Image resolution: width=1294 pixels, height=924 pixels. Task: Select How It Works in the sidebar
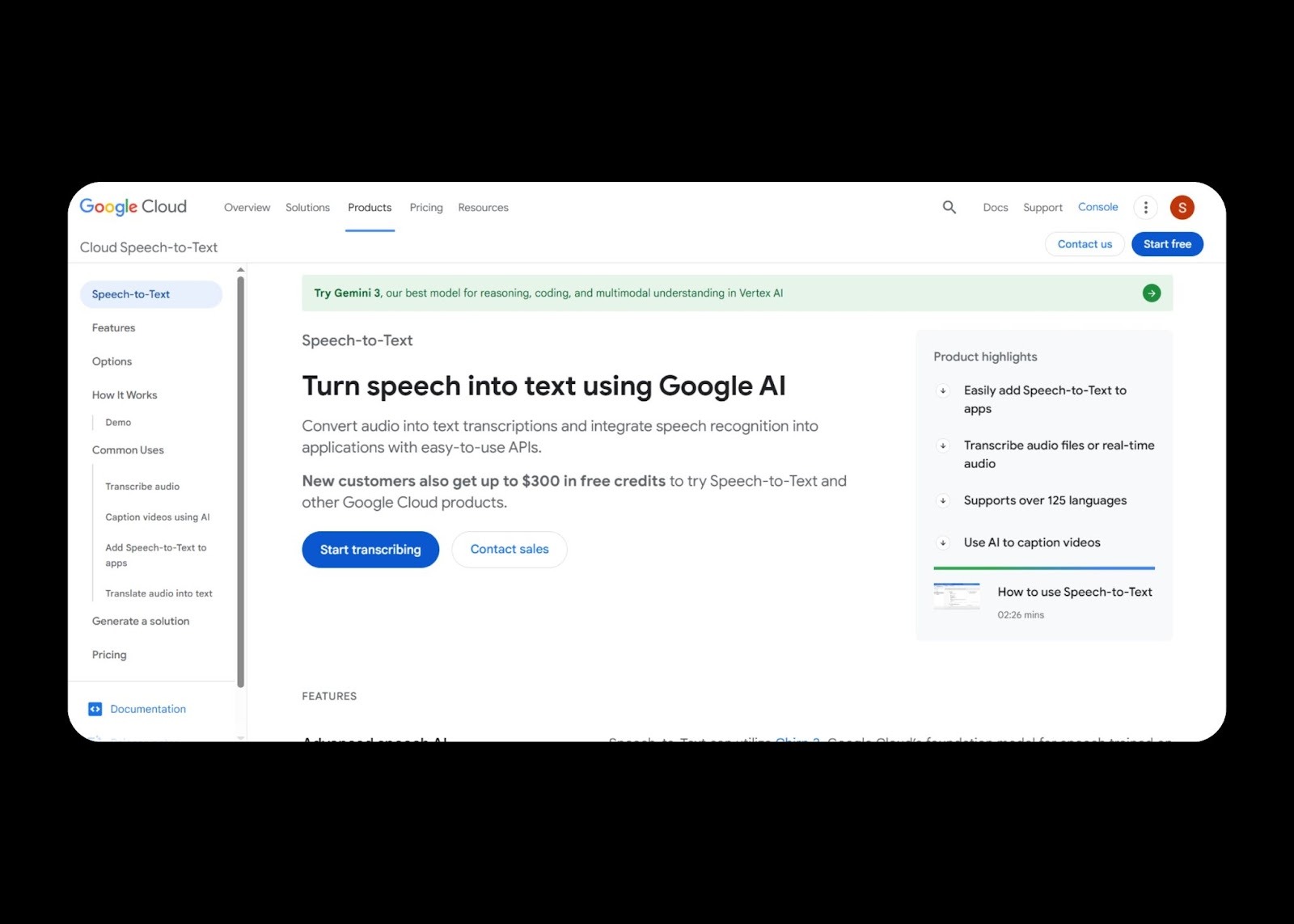pos(125,395)
